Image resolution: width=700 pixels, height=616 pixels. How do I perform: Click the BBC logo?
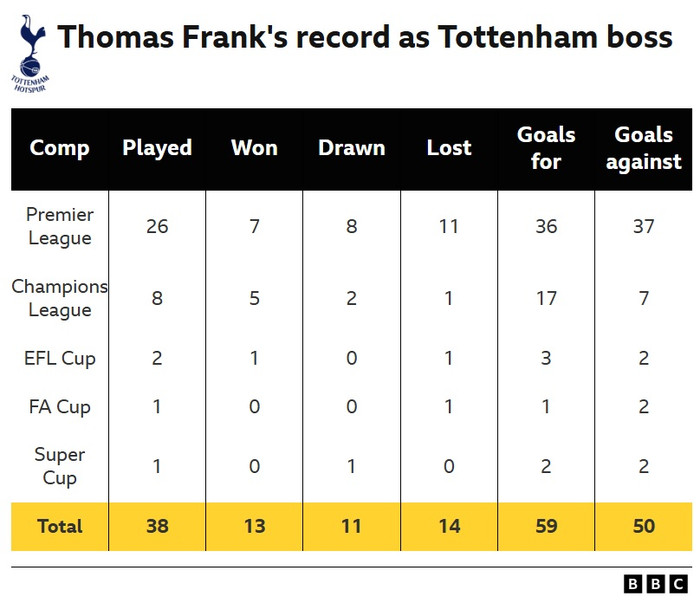[x=655, y=584]
